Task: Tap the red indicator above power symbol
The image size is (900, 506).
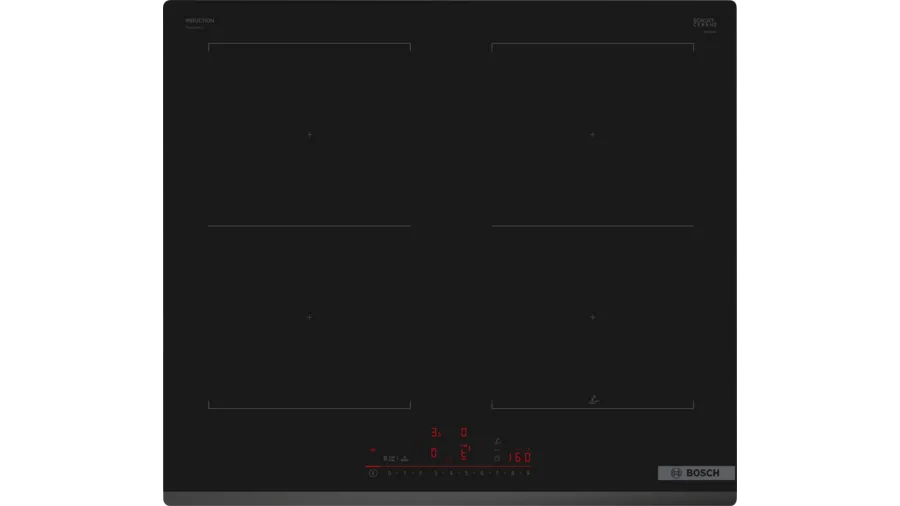Action: [373, 450]
